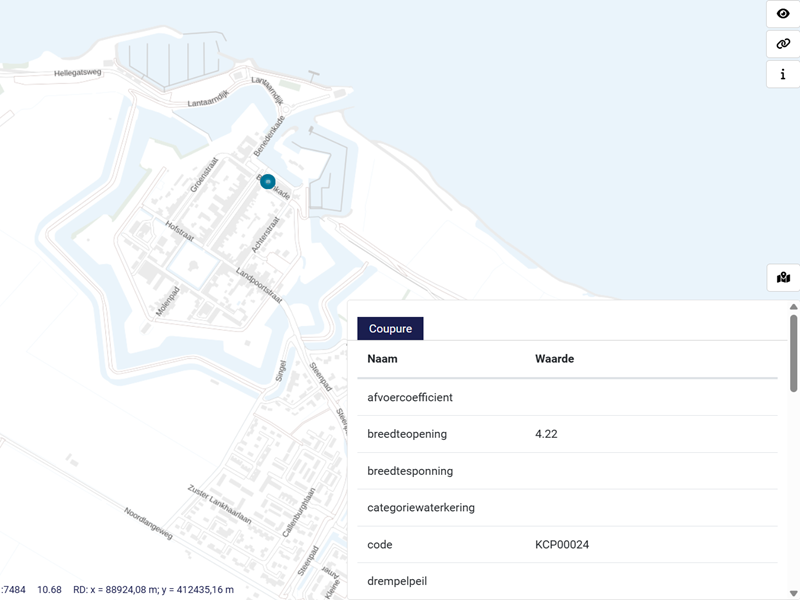Click the Waarde column header
The width and height of the screenshot is (800, 600).
click(x=554, y=359)
